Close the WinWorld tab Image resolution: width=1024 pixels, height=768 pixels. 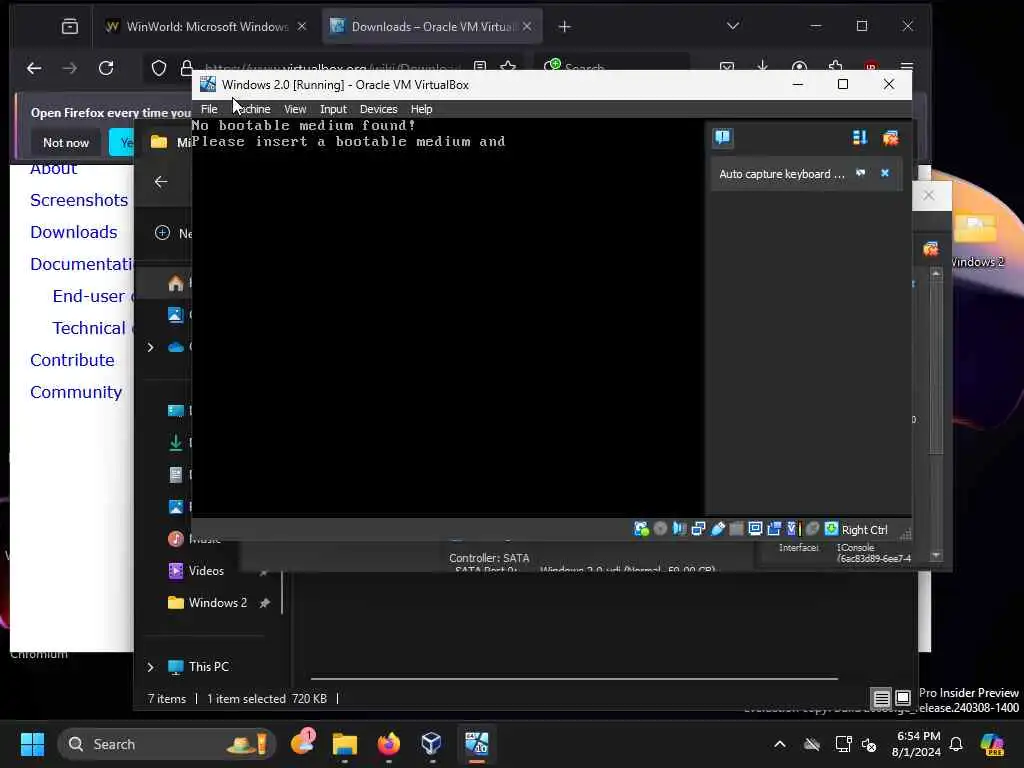302,26
